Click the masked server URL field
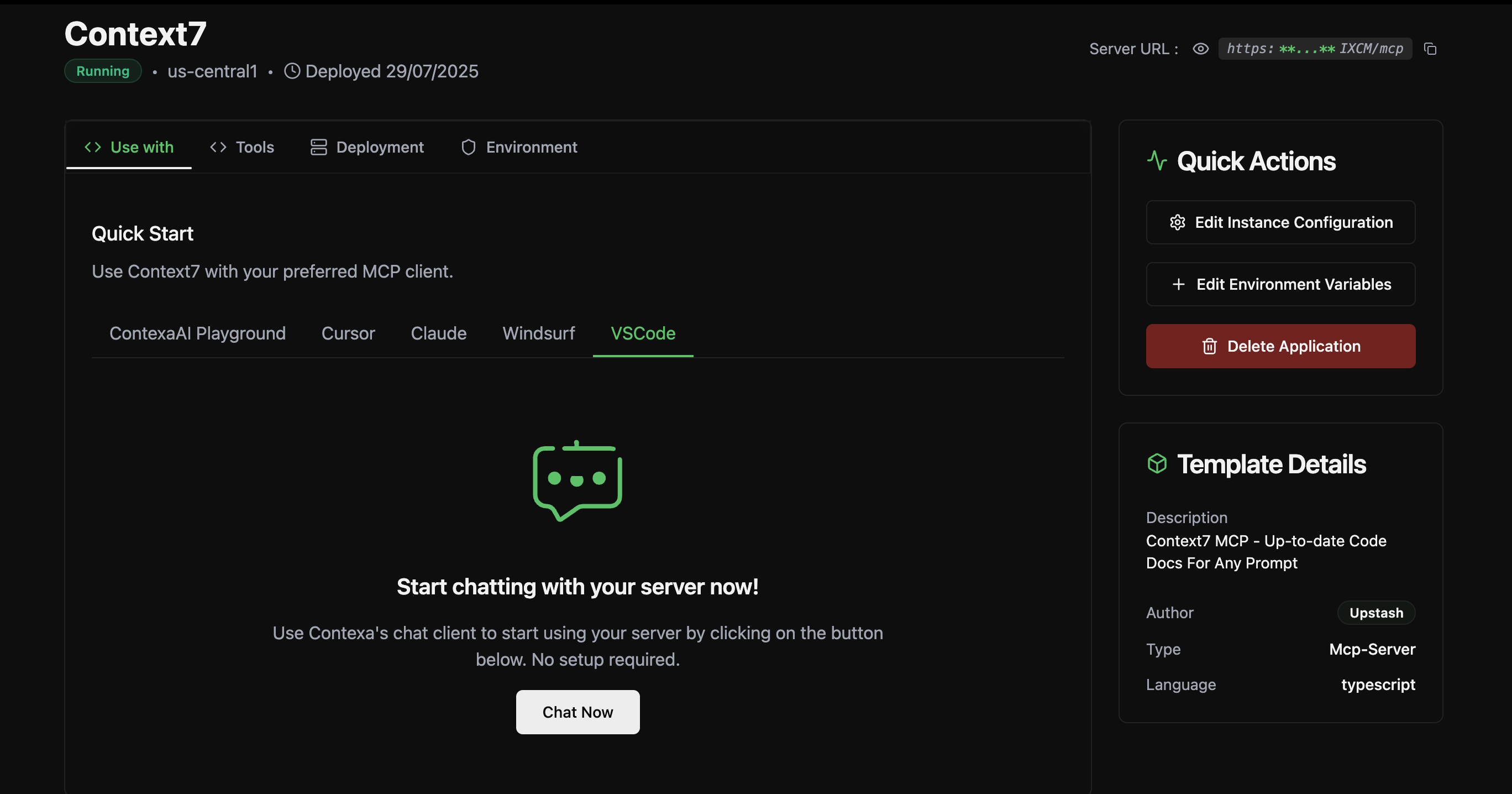This screenshot has width=1512, height=794. pos(1314,49)
